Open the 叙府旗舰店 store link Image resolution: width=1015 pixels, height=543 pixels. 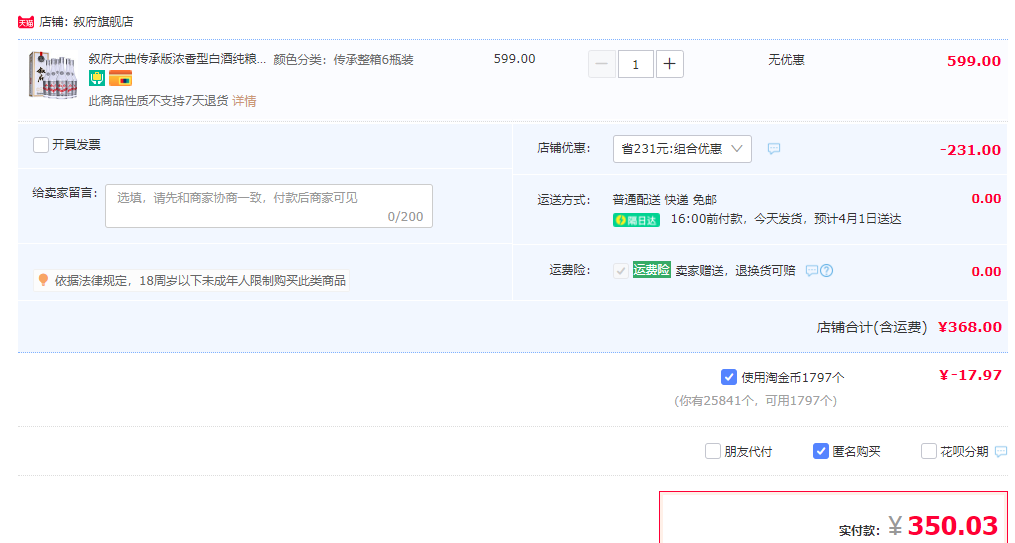click(x=104, y=22)
